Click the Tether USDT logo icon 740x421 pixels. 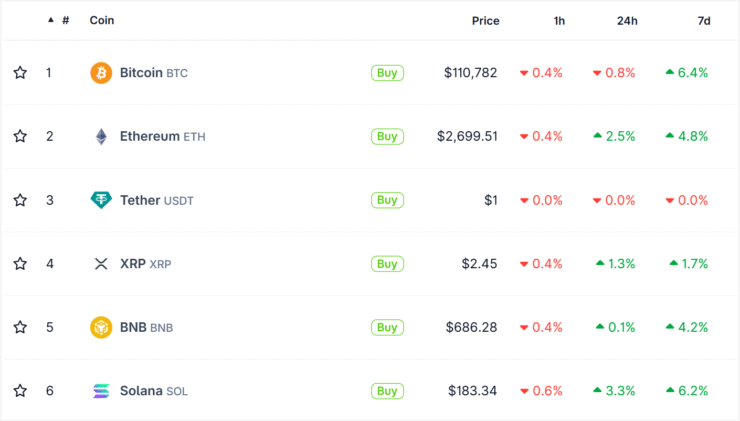101,200
